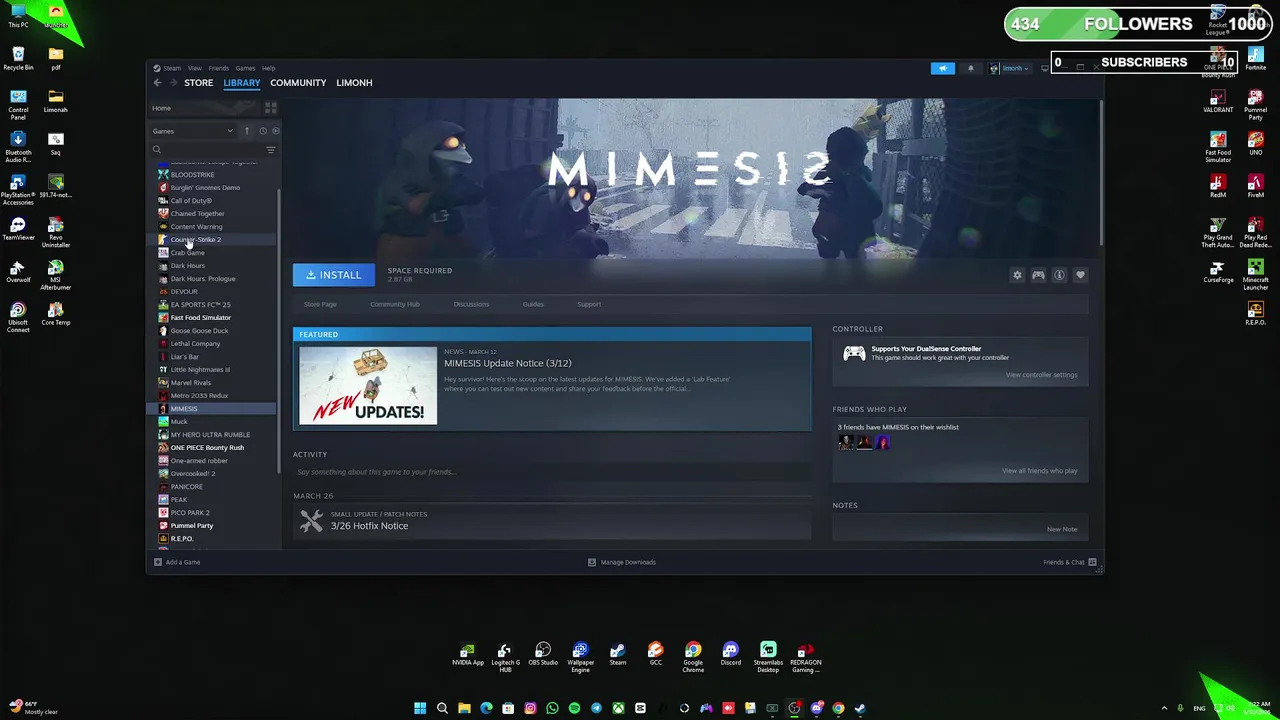This screenshot has height=720, width=1280.
Task: Open Discord desktop shortcut
Action: (x=731, y=655)
